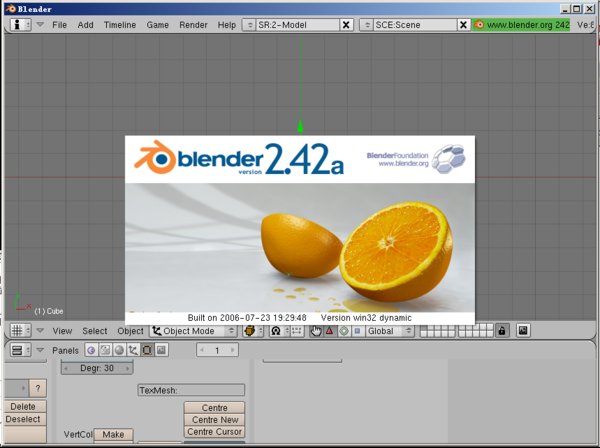Click the Degr: 30 value
The width and height of the screenshot is (600, 448).
(97, 368)
